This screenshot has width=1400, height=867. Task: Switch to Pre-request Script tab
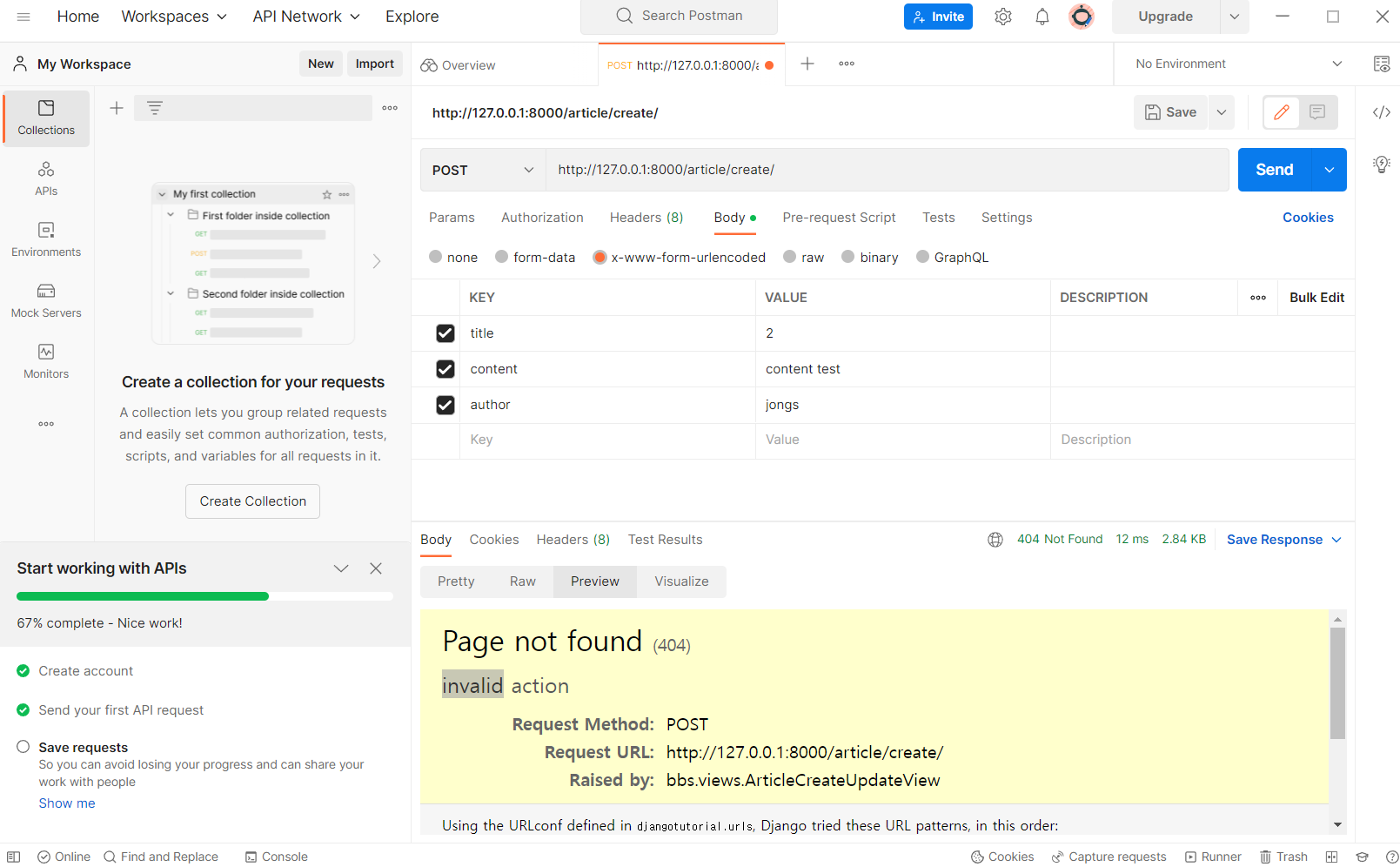[839, 218]
